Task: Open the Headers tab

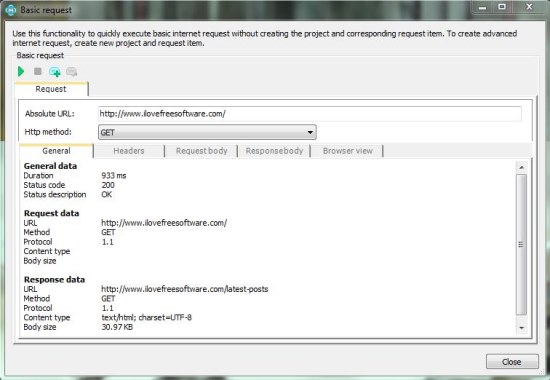Action: [x=129, y=151]
